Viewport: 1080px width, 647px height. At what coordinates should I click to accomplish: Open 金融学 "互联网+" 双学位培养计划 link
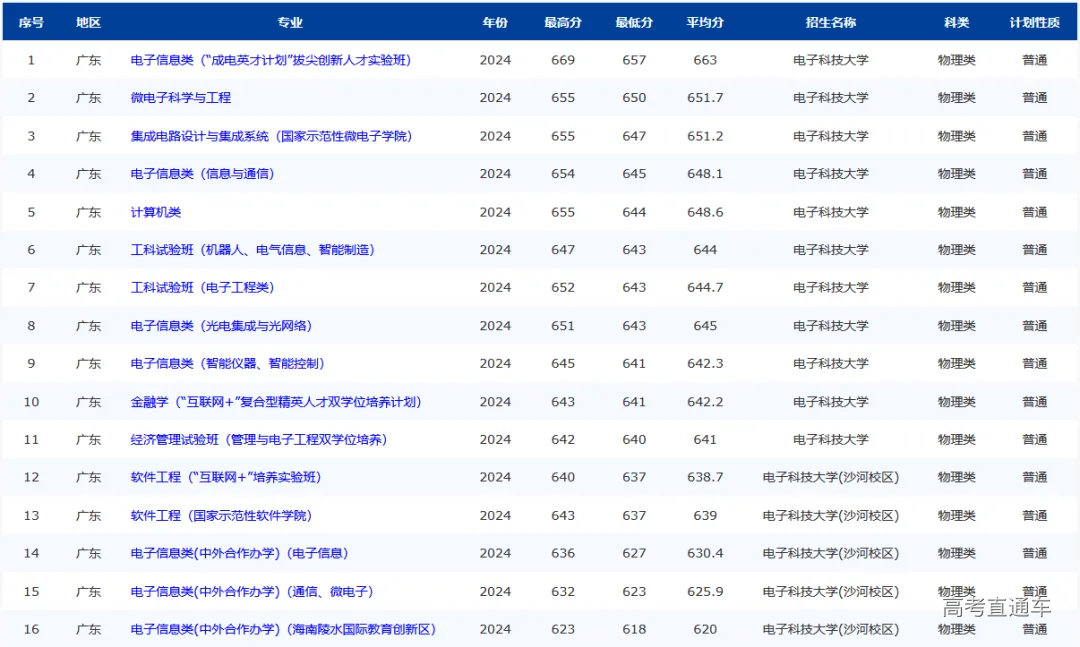[276, 402]
